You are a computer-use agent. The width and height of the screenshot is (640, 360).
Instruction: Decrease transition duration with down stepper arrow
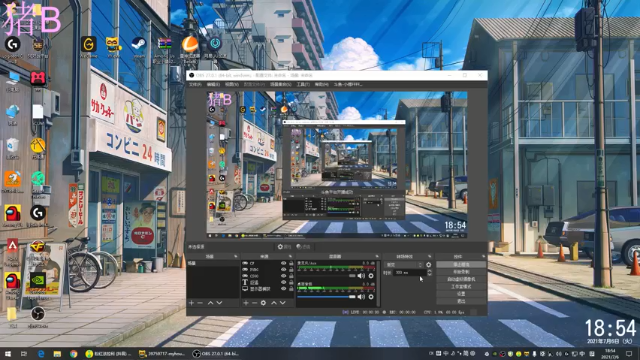[429, 274]
